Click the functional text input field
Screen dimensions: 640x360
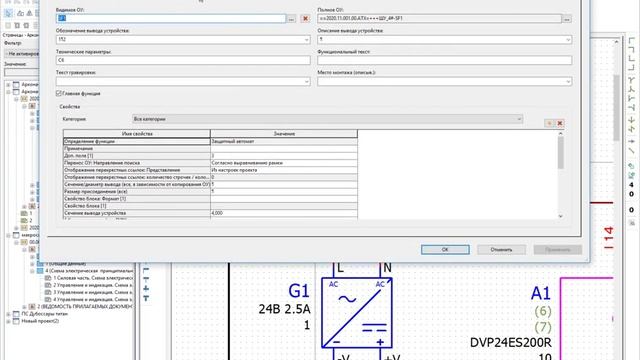pos(444,60)
